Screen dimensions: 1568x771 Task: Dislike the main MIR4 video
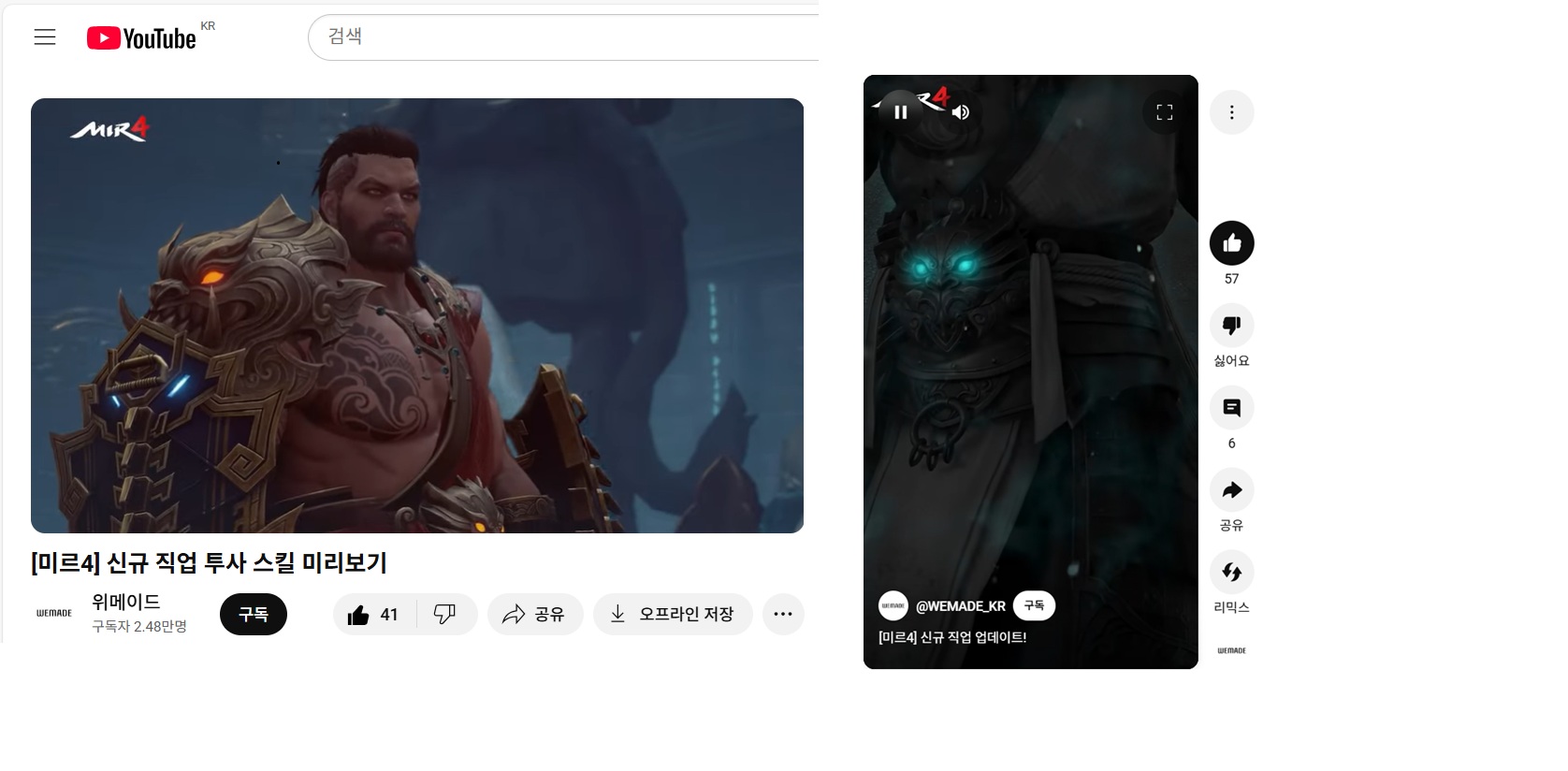point(445,615)
